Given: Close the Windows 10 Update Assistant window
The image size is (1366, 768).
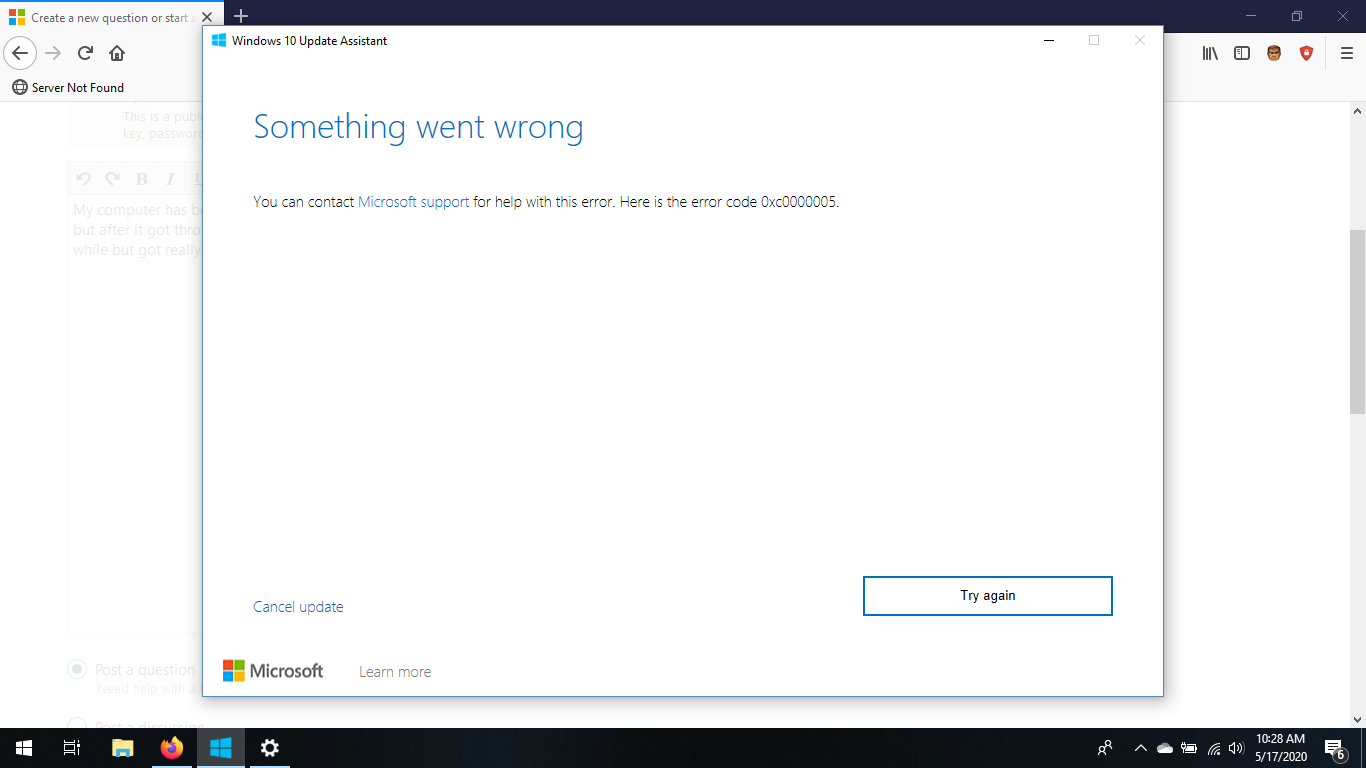Looking at the screenshot, I should 1140,41.
